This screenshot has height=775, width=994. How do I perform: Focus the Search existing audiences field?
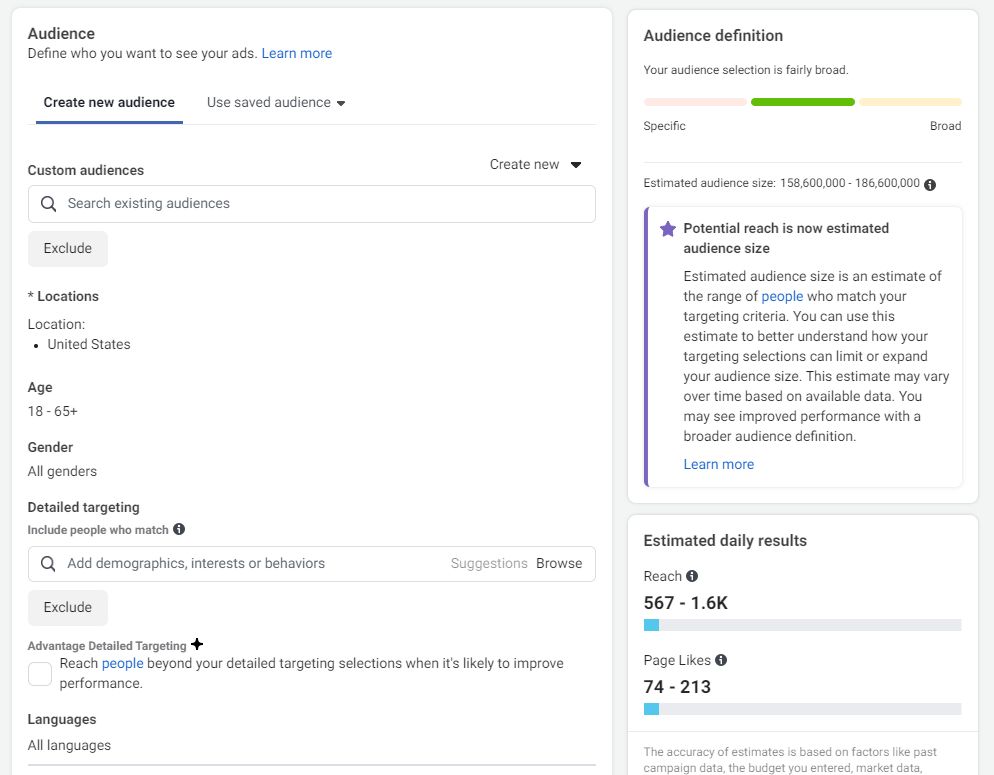tap(311, 204)
